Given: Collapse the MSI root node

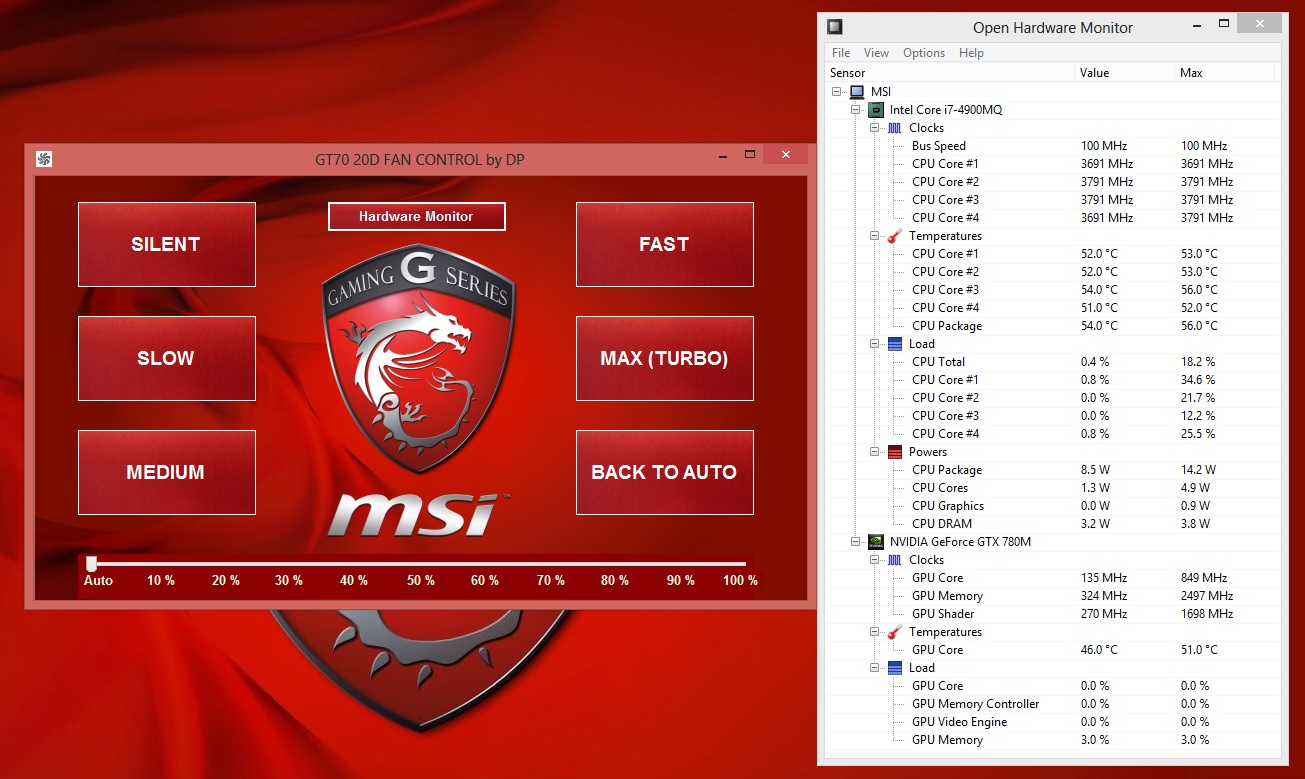Looking at the screenshot, I should [838, 92].
